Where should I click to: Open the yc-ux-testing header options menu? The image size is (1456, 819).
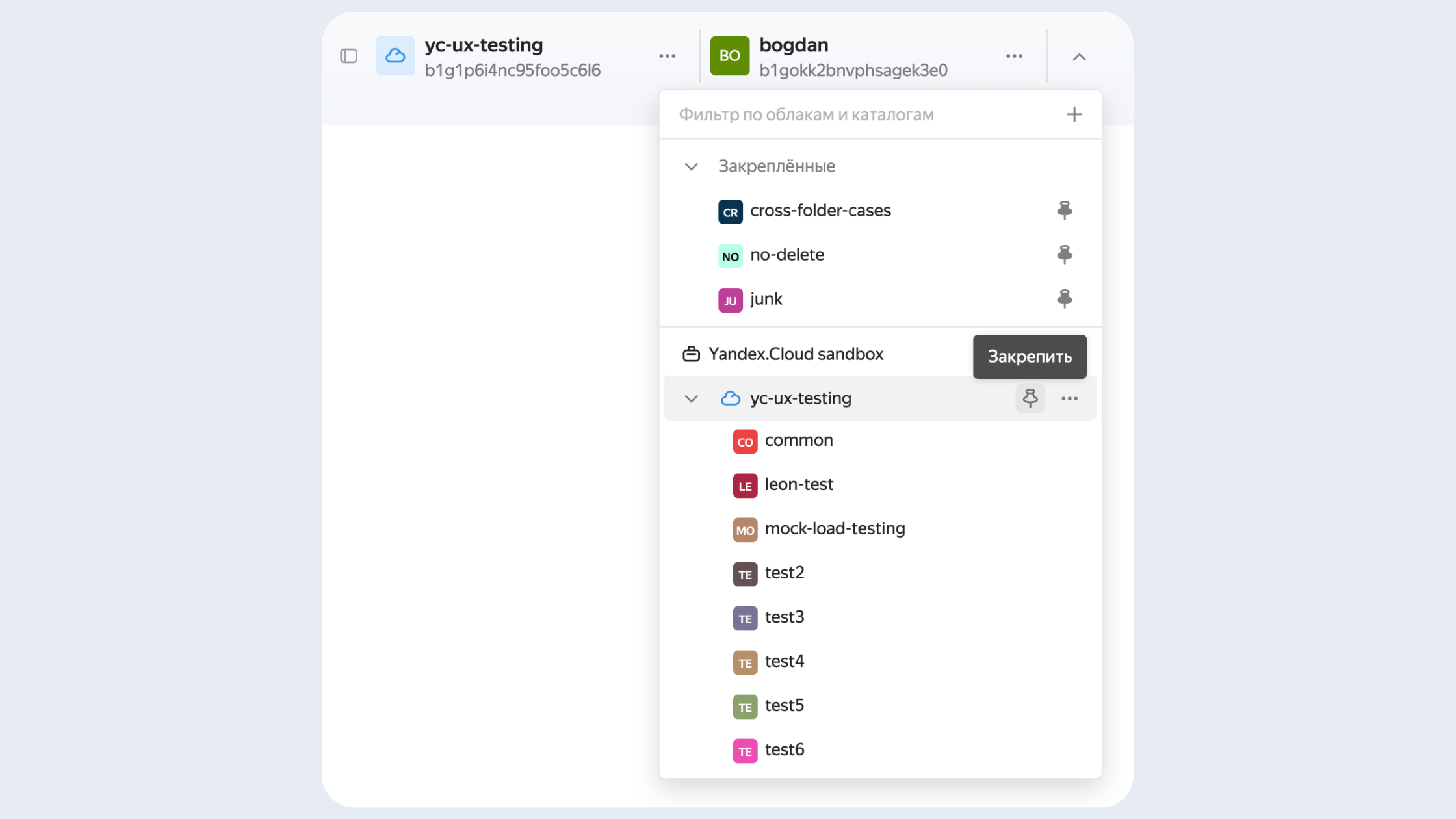(x=668, y=56)
